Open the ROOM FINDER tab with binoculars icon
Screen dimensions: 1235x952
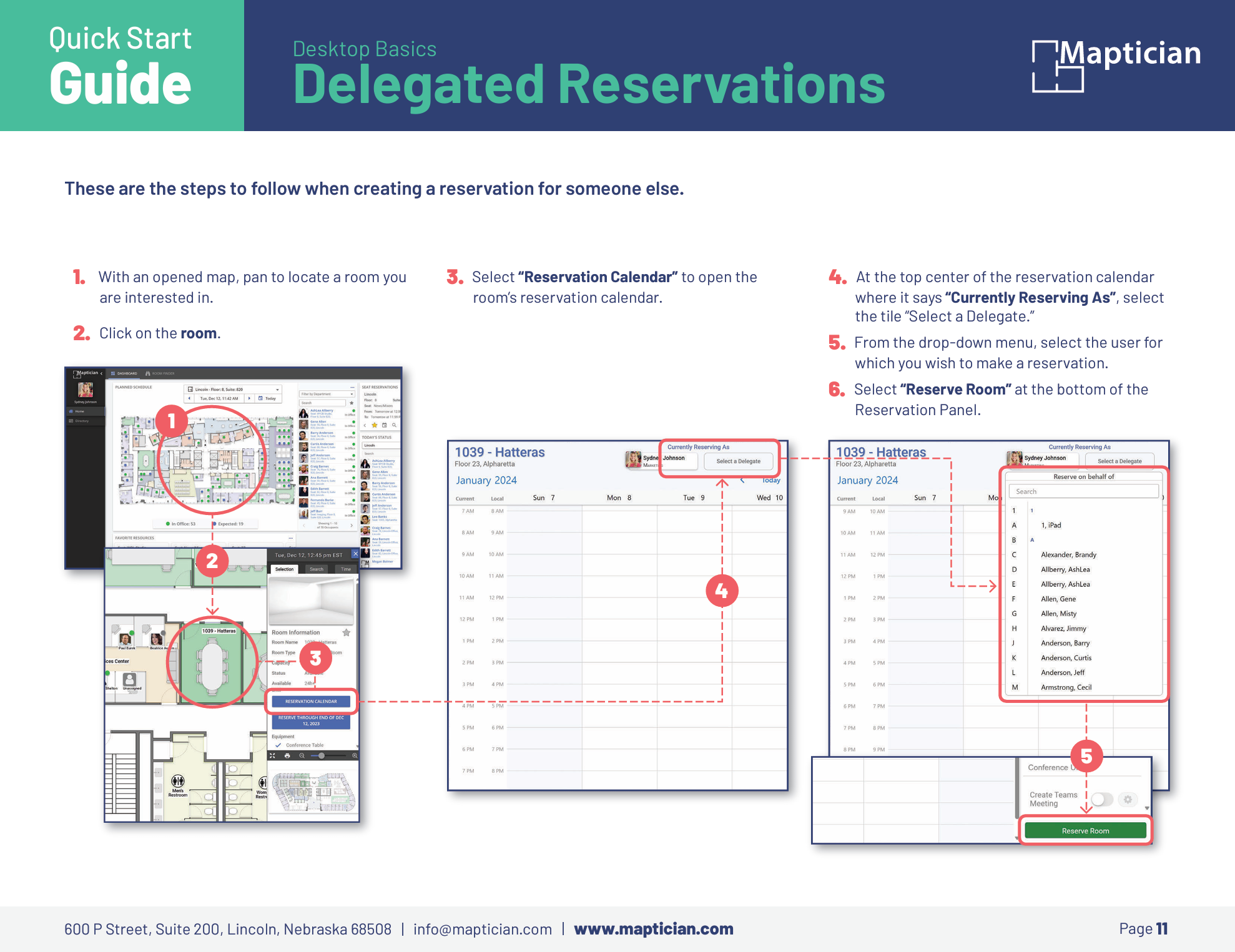point(160,373)
